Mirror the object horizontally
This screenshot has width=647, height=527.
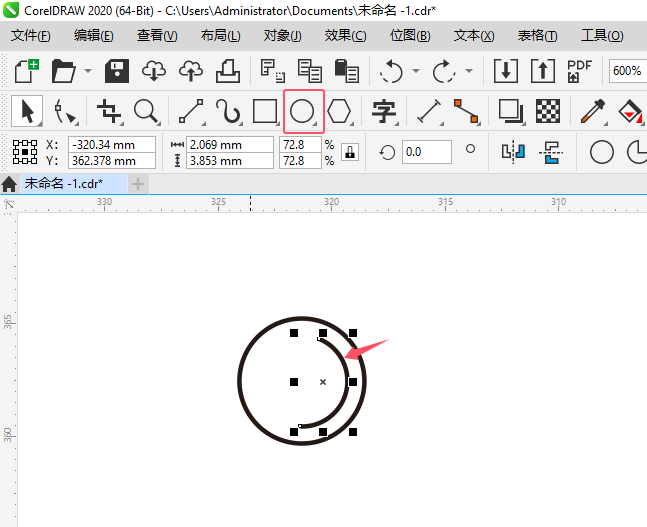pyautogui.click(x=513, y=152)
